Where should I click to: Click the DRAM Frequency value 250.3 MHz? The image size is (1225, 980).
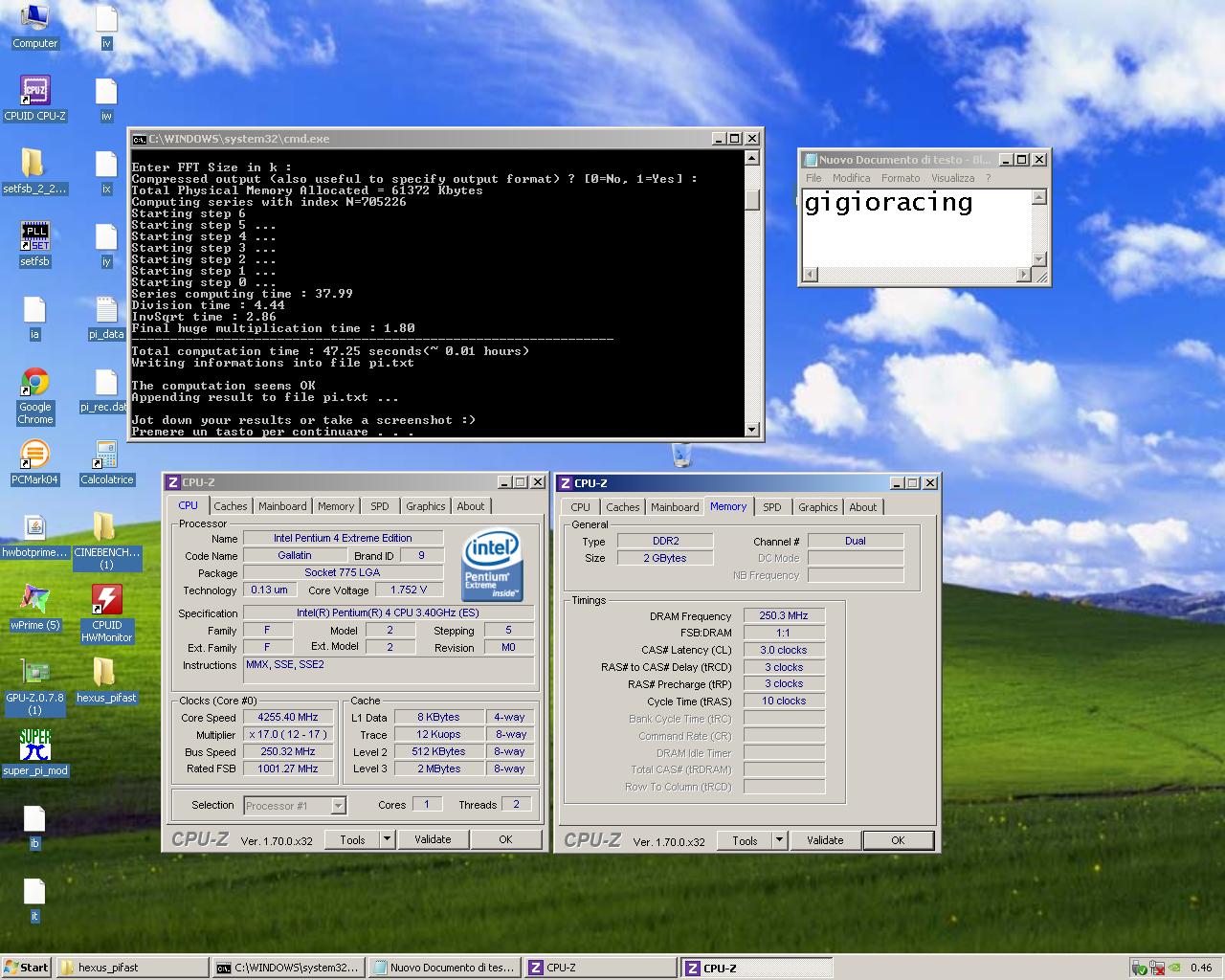click(784, 615)
